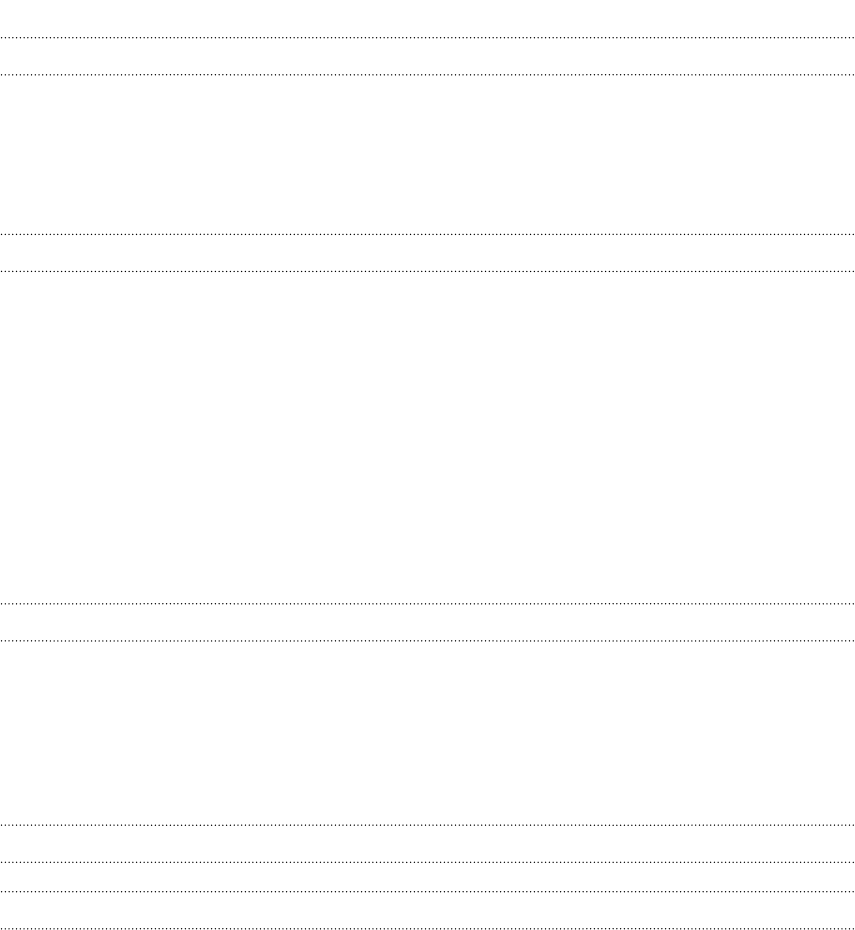Click the ninth dotted answer line
Viewport: 855px width, 930px height.
tap(427, 891)
